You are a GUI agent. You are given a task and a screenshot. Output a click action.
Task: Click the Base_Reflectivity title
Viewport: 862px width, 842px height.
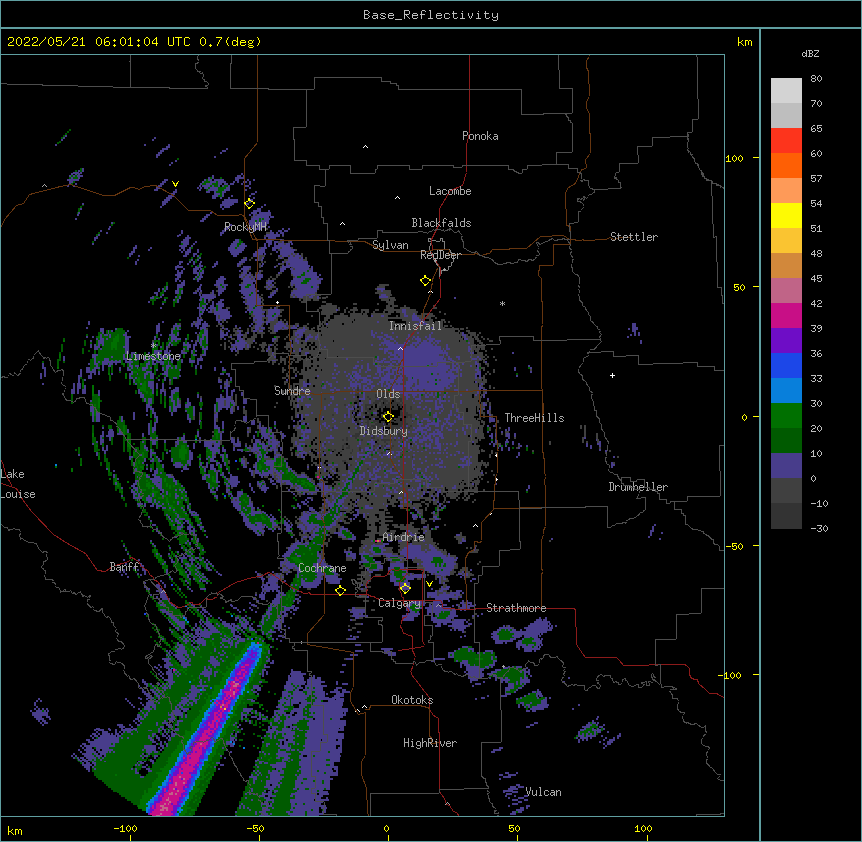click(431, 15)
